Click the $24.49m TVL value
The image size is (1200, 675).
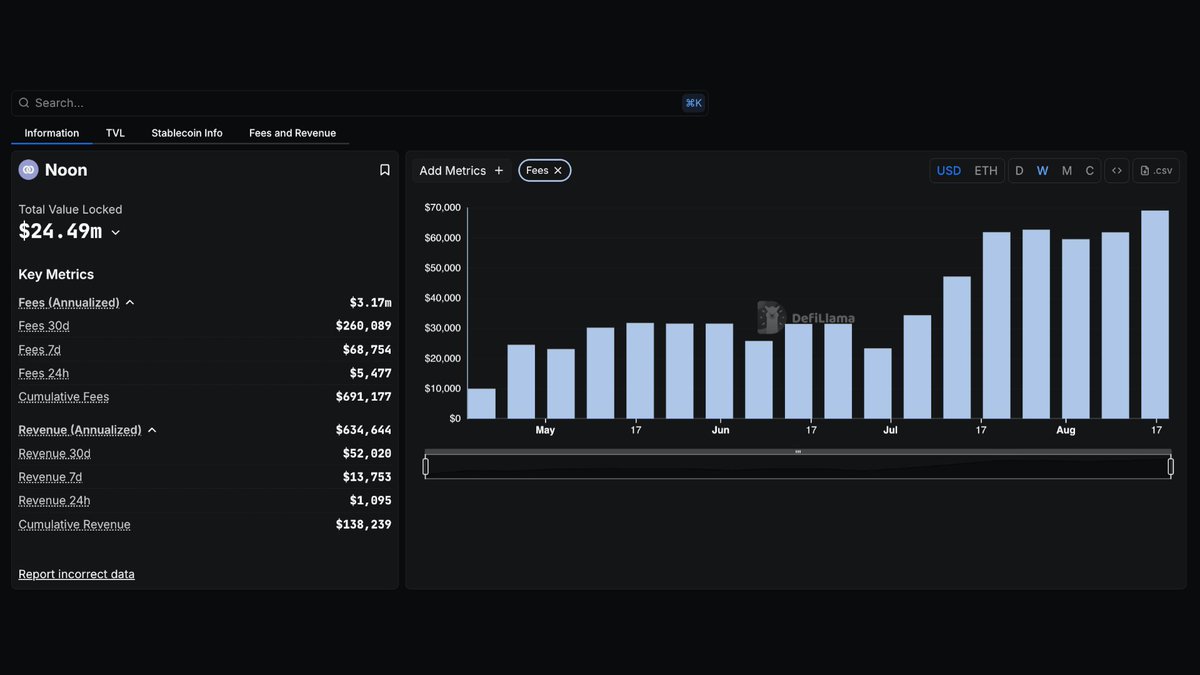(x=60, y=232)
